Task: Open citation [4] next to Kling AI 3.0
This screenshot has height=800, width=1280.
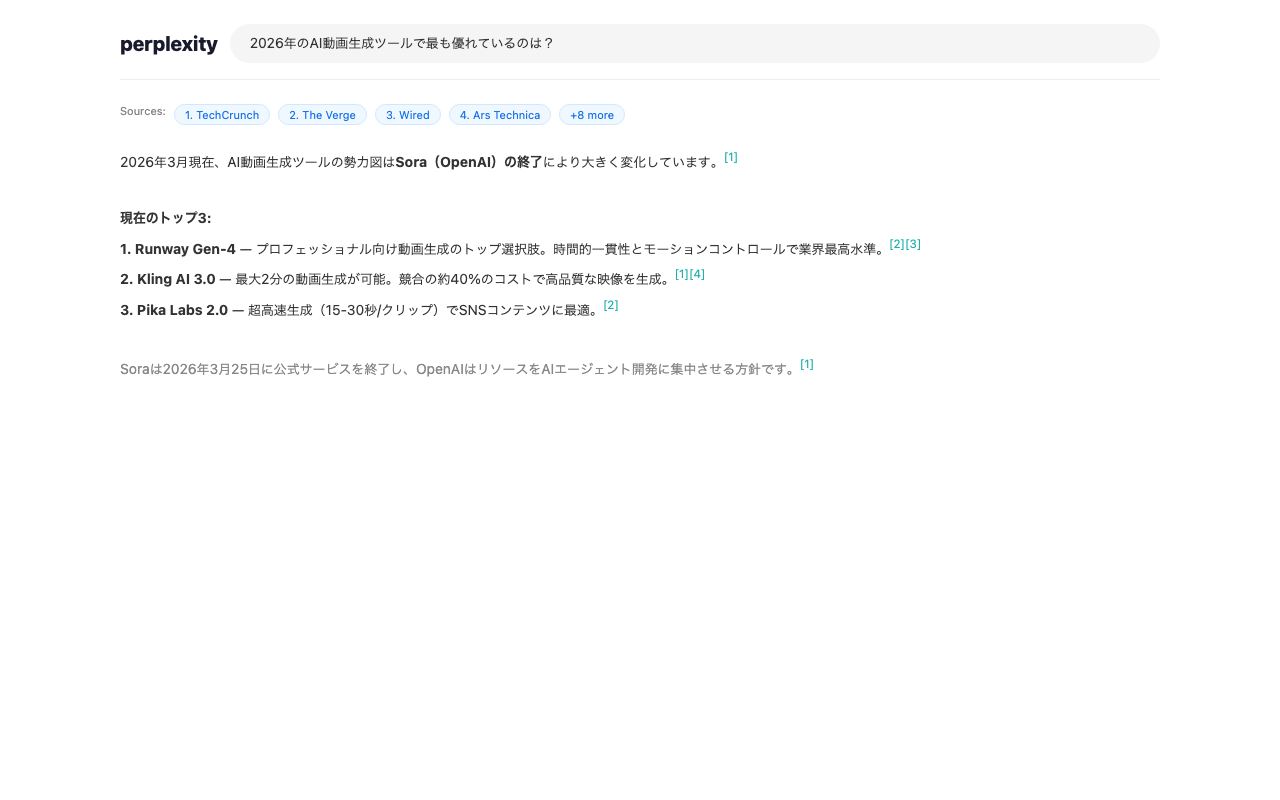Action: (x=697, y=273)
